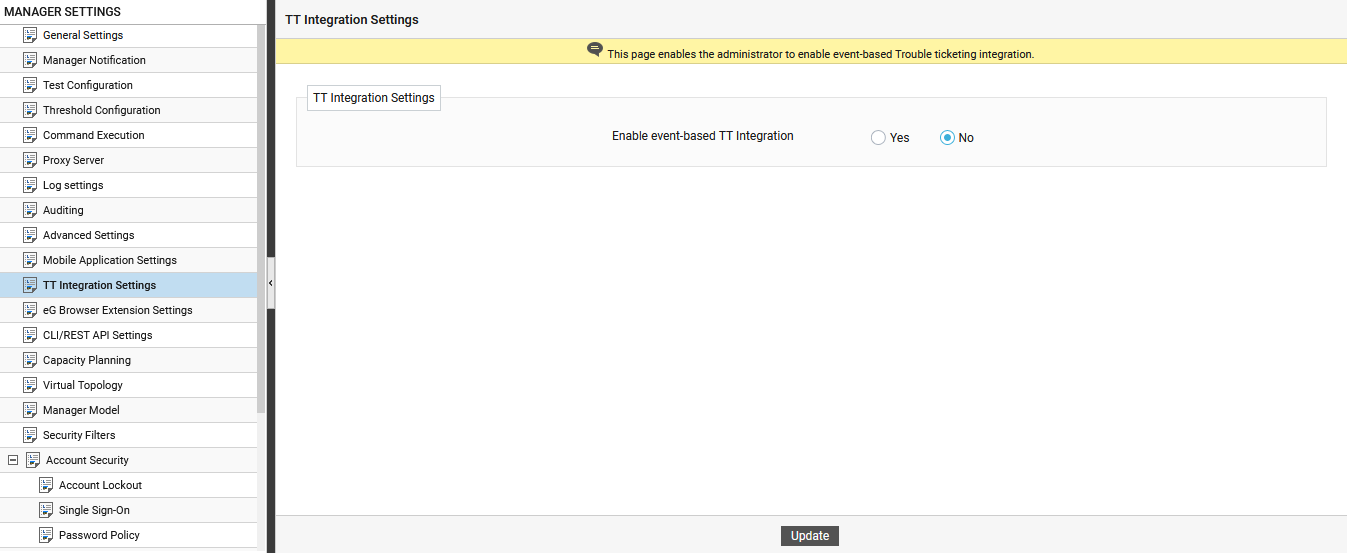Click the TT Integration Settings tree icon
Screen dimensions: 1347x553
[x=30, y=285]
